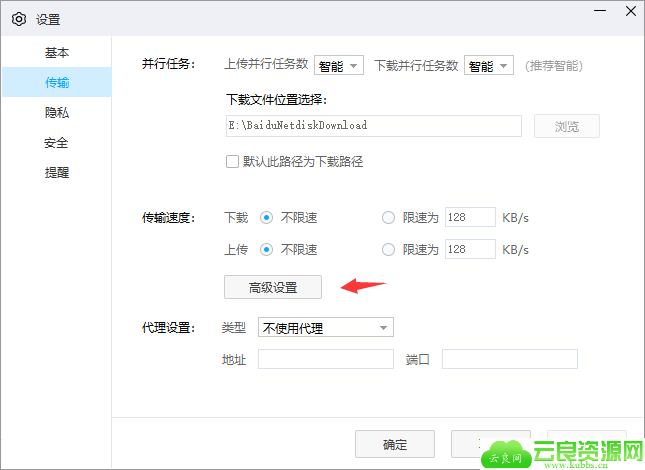The height and width of the screenshot is (470, 645).
Task: Expand the 上传并行任务数 dropdown
Action: tap(339, 65)
